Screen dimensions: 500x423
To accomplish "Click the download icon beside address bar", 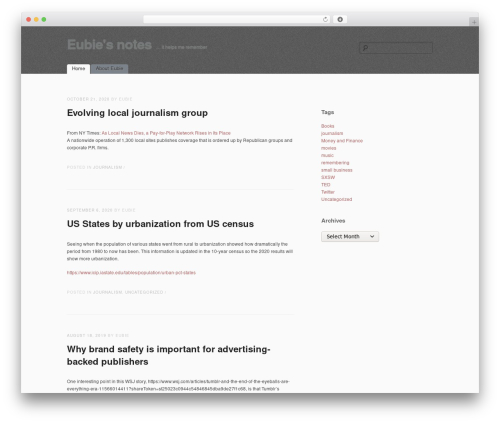I will (340, 19).
